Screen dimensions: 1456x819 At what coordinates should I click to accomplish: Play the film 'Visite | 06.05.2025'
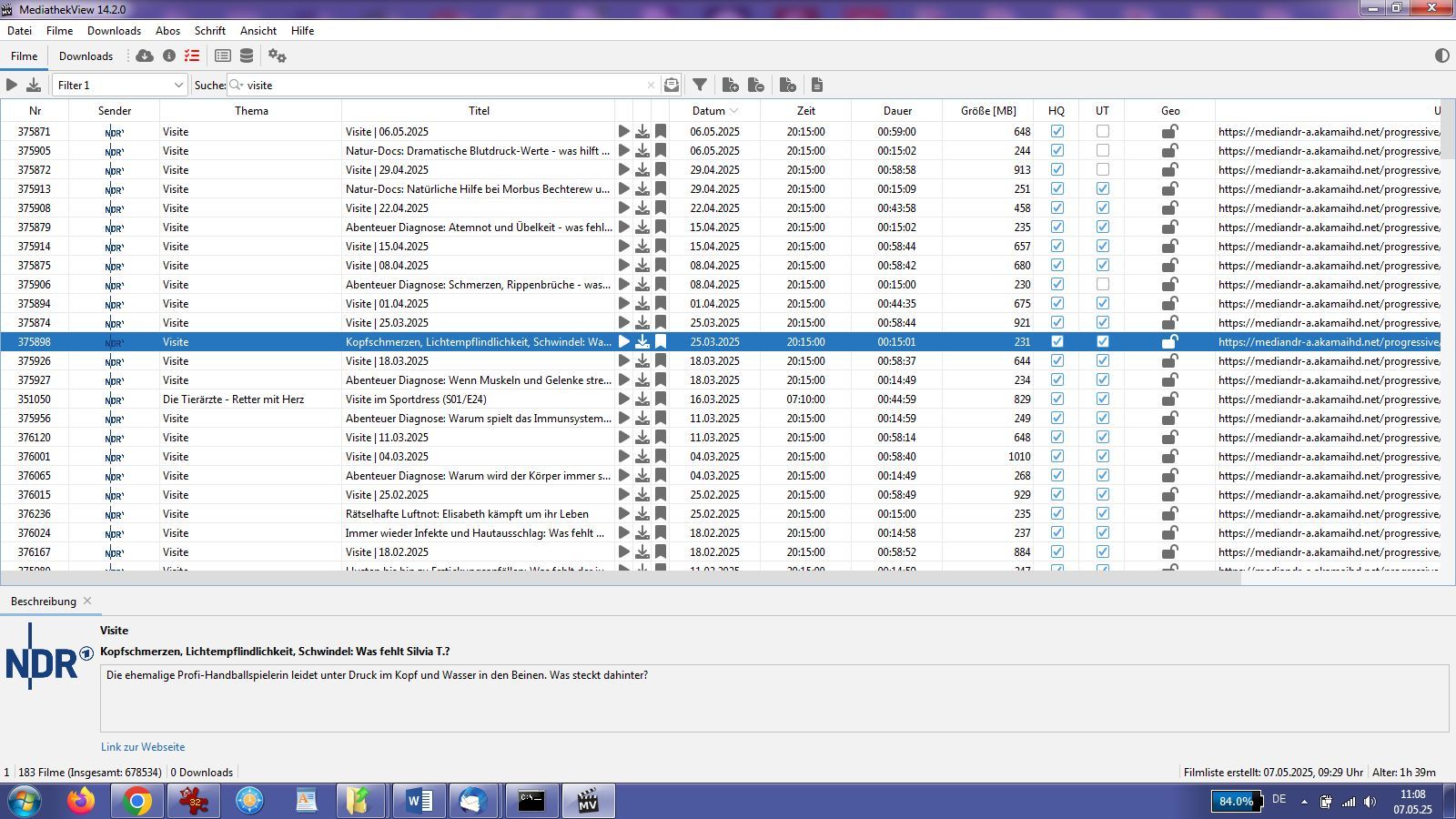click(x=624, y=131)
